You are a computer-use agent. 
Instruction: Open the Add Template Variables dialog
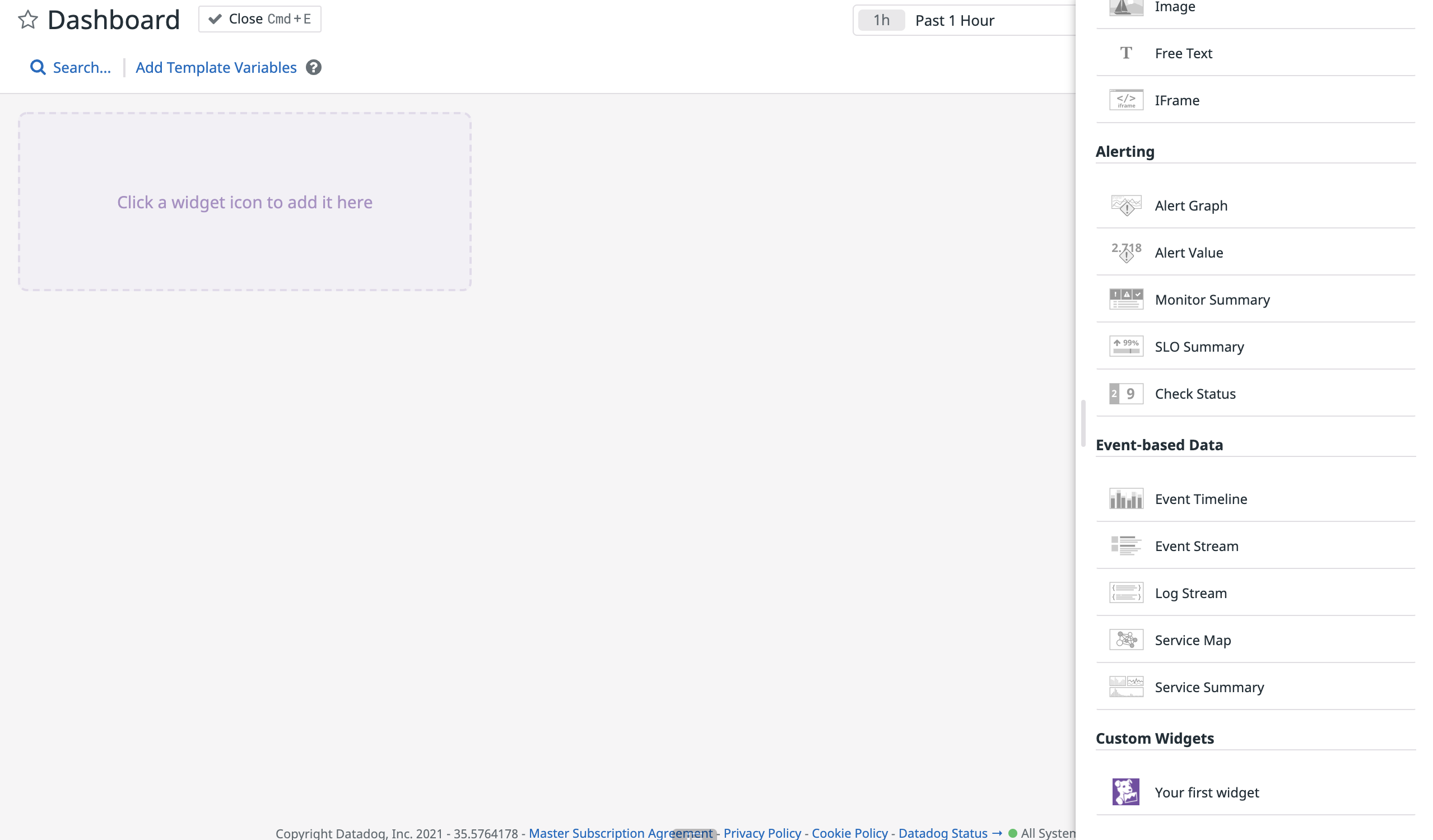pos(216,67)
